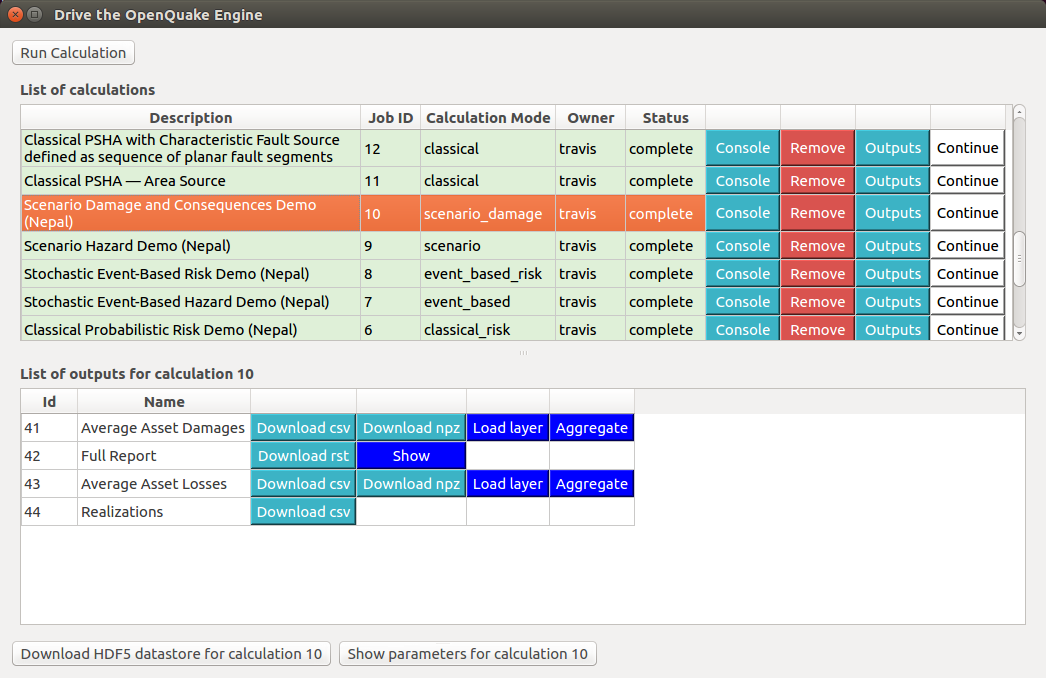Open Console for Stochastic Event-Based Risk Demo
The height and width of the screenshot is (678, 1046).
point(742,273)
